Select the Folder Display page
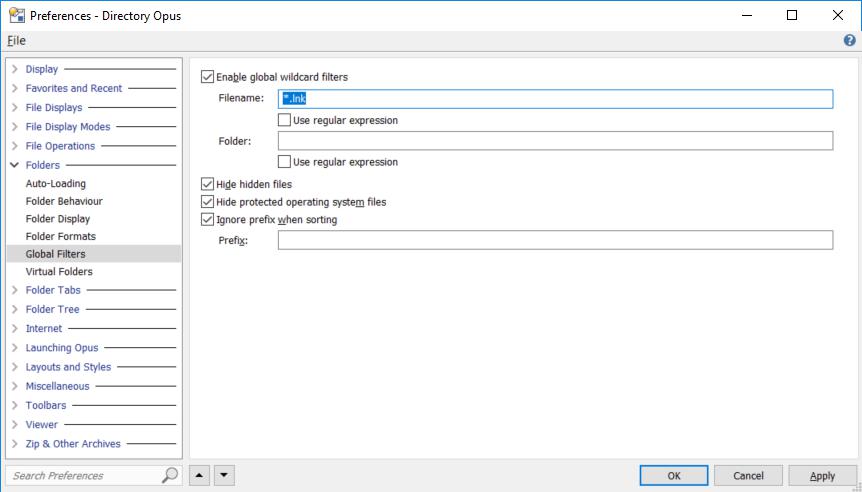Viewport: 862px width, 492px height. 58,219
